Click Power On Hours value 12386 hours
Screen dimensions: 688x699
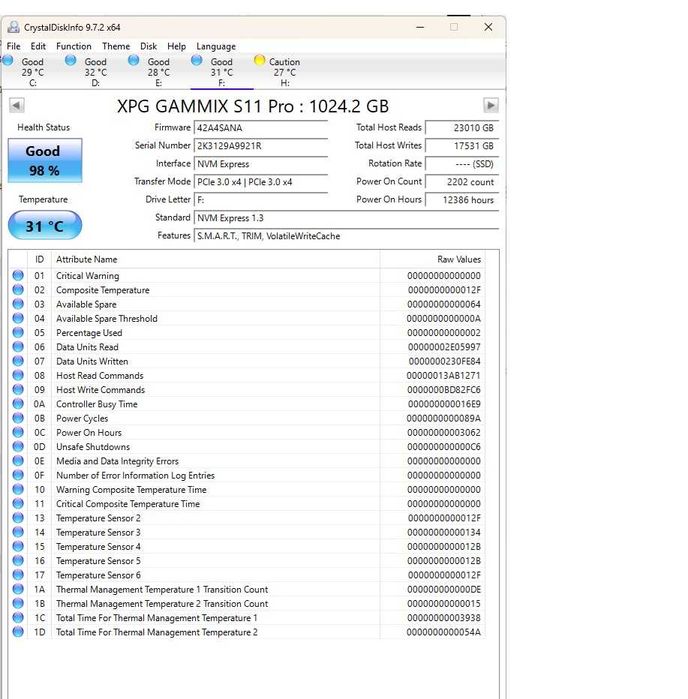point(462,200)
